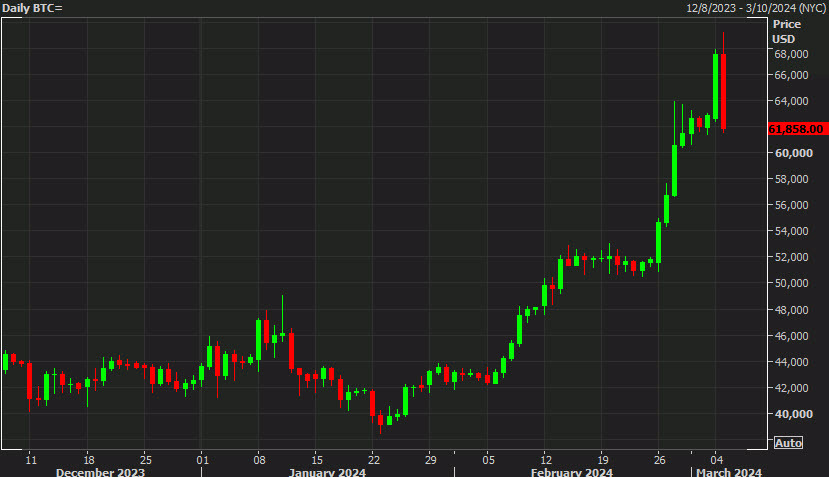The height and width of the screenshot is (477, 829).
Task: Click the 54,000 price axis label
Action: click(x=791, y=231)
